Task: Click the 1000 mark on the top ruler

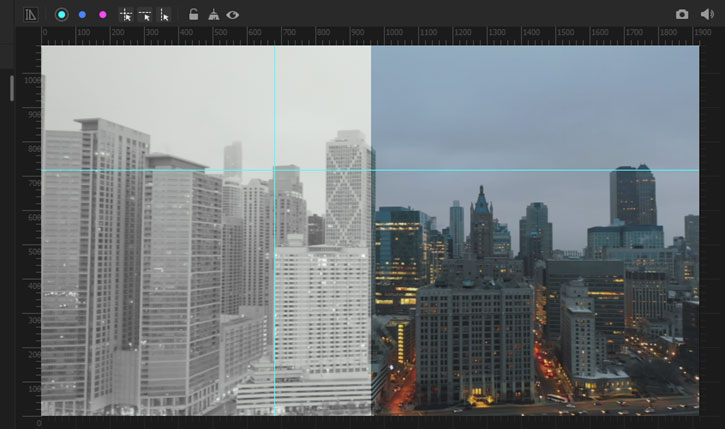Action: pos(392,34)
